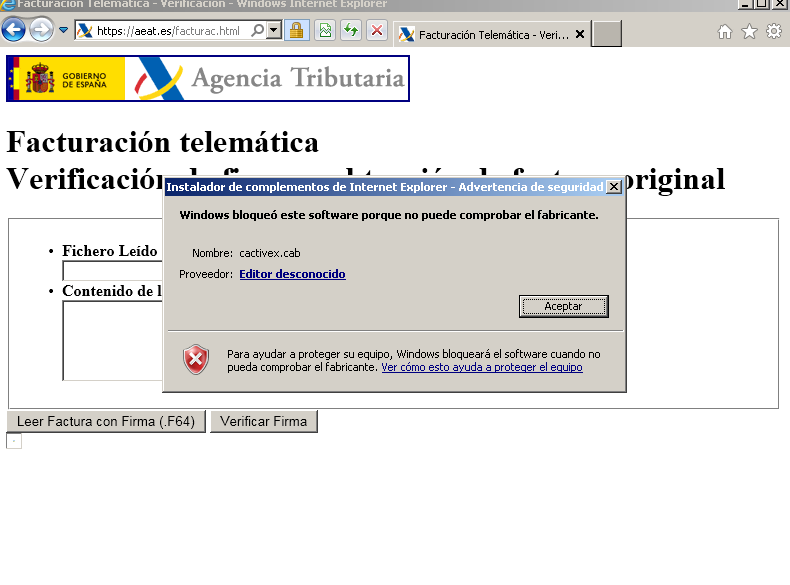Open Favorites with the star icon
The image size is (790, 585).
[750, 32]
